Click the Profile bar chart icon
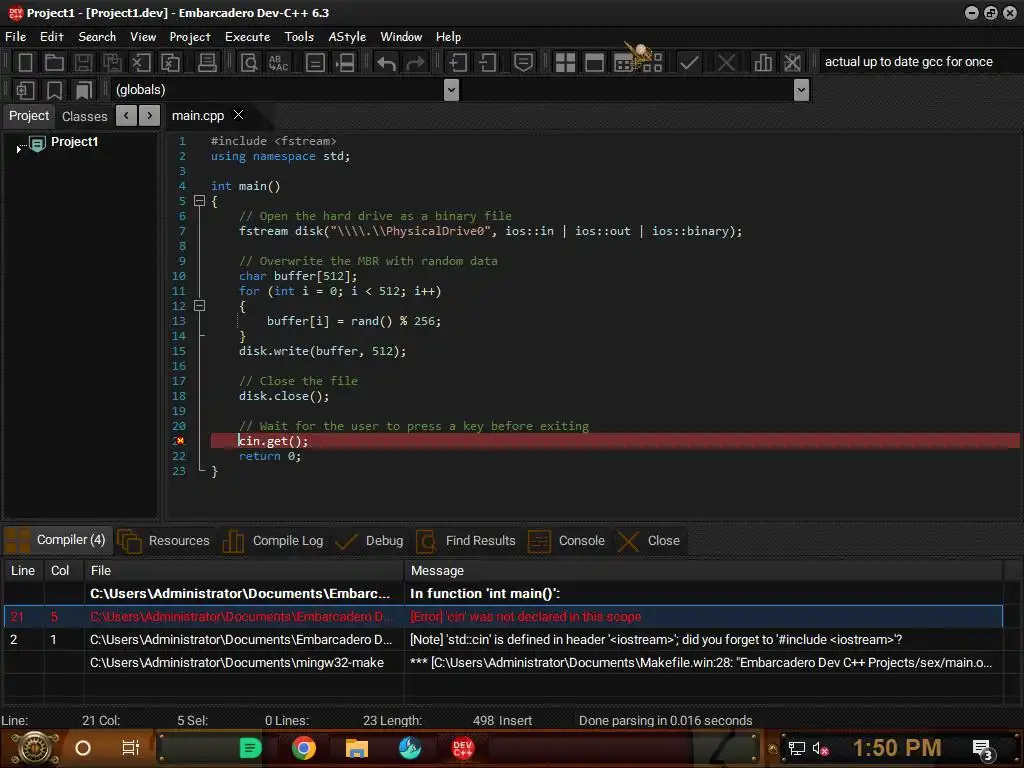The image size is (1024, 768). [x=762, y=63]
